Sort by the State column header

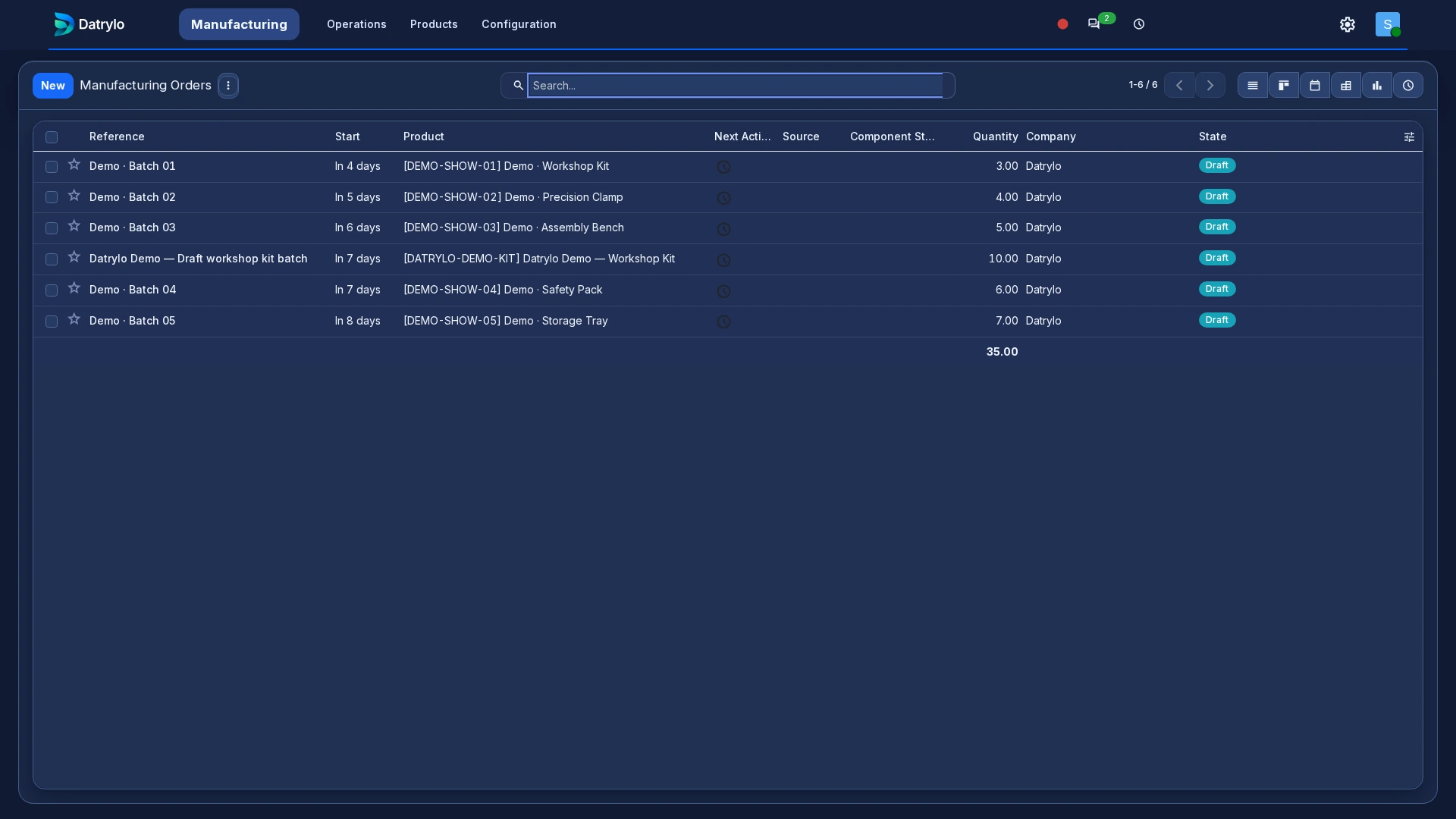click(1213, 136)
